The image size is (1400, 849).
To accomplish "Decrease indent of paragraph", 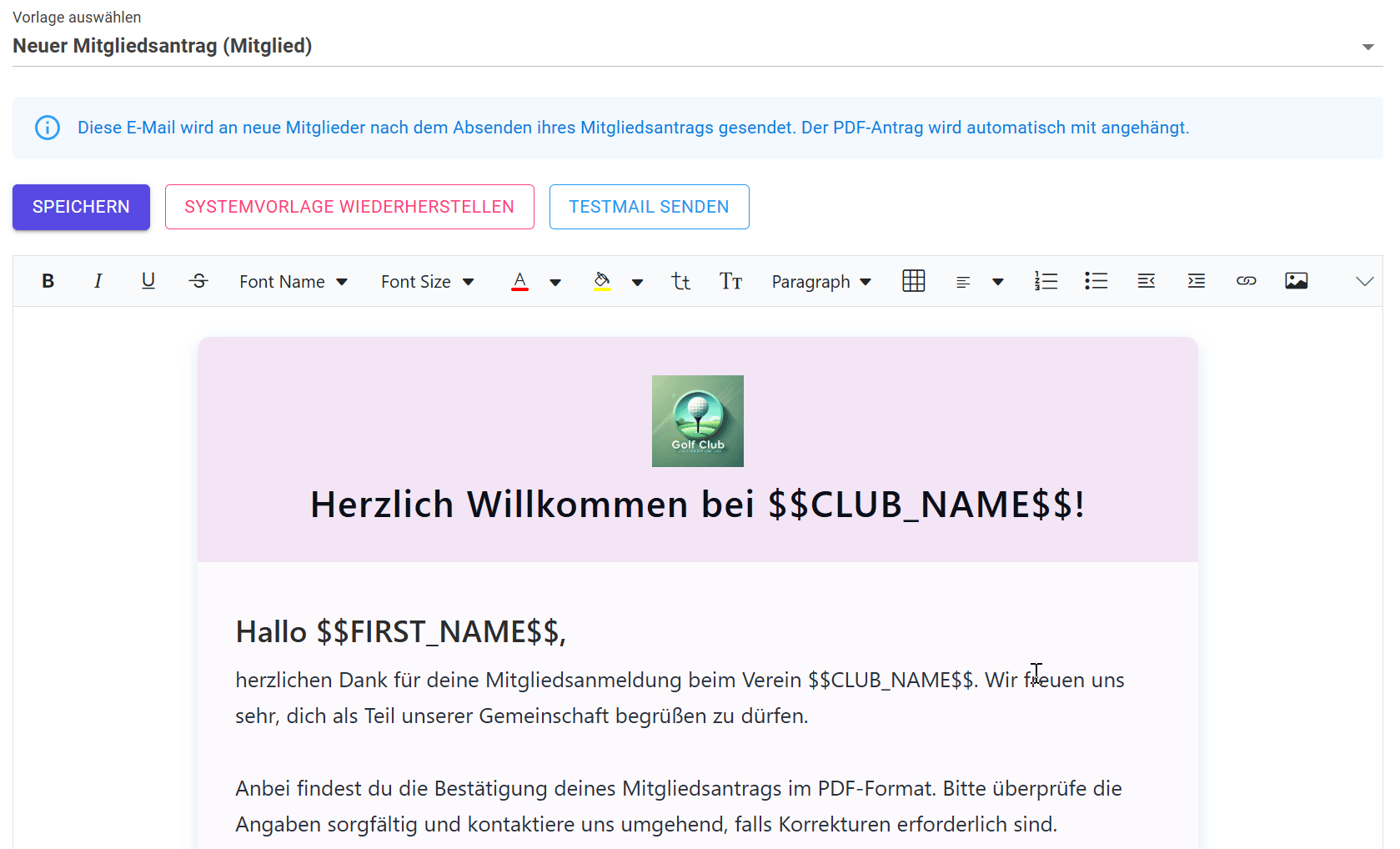I will 1147,281.
